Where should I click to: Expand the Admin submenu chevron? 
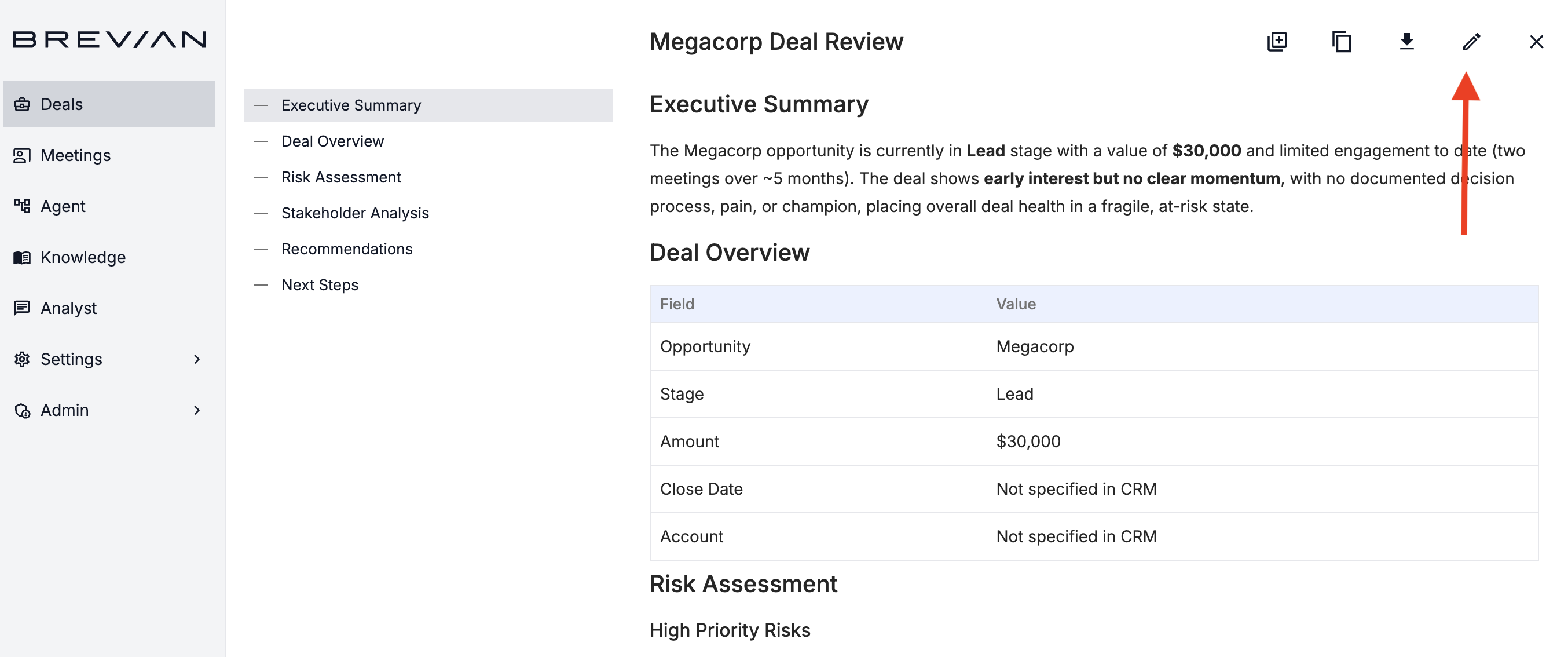coord(197,410)
